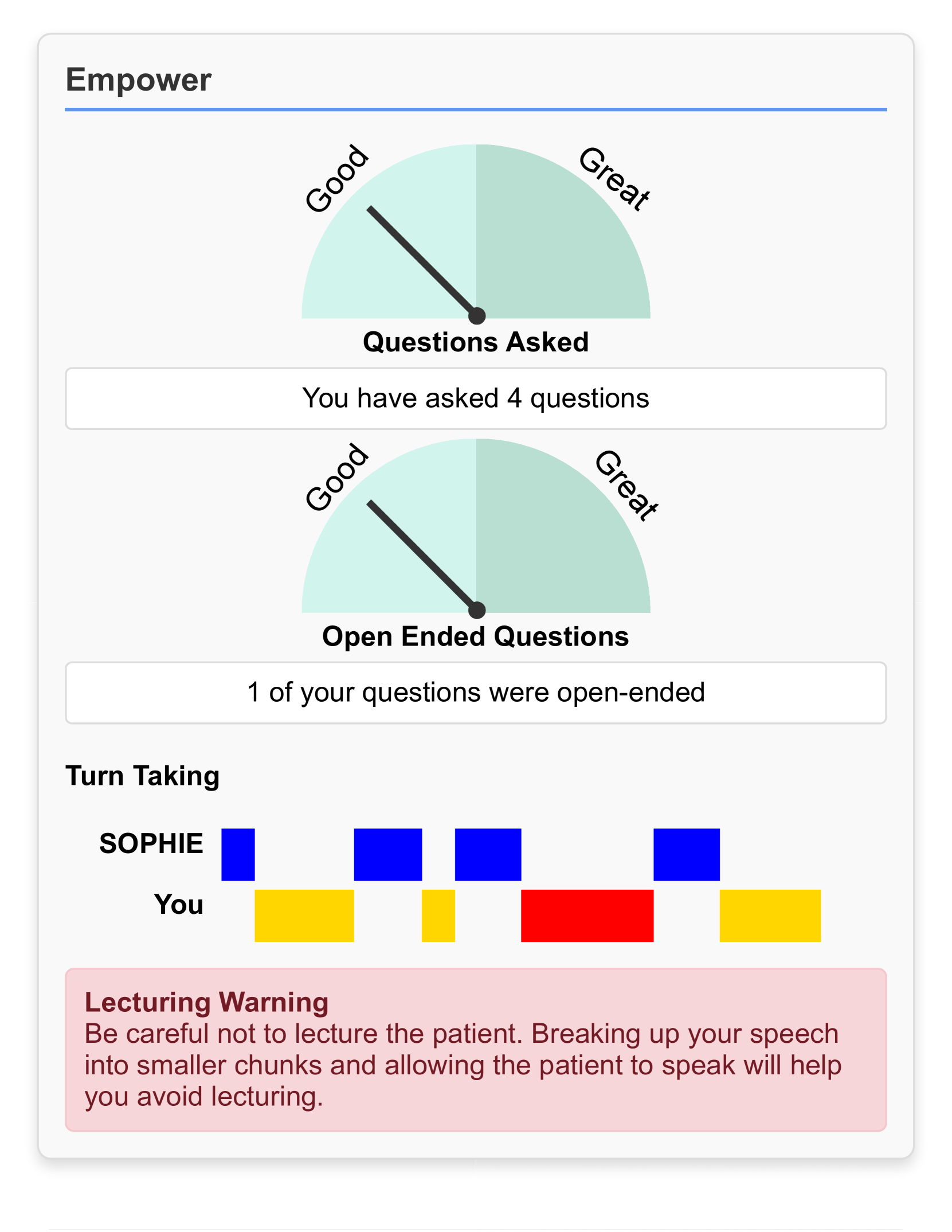Viewport: 952px width, 1232px height.
Task: Click the needle on the Open Ended Questions gauge
Action: pos(422,556)
